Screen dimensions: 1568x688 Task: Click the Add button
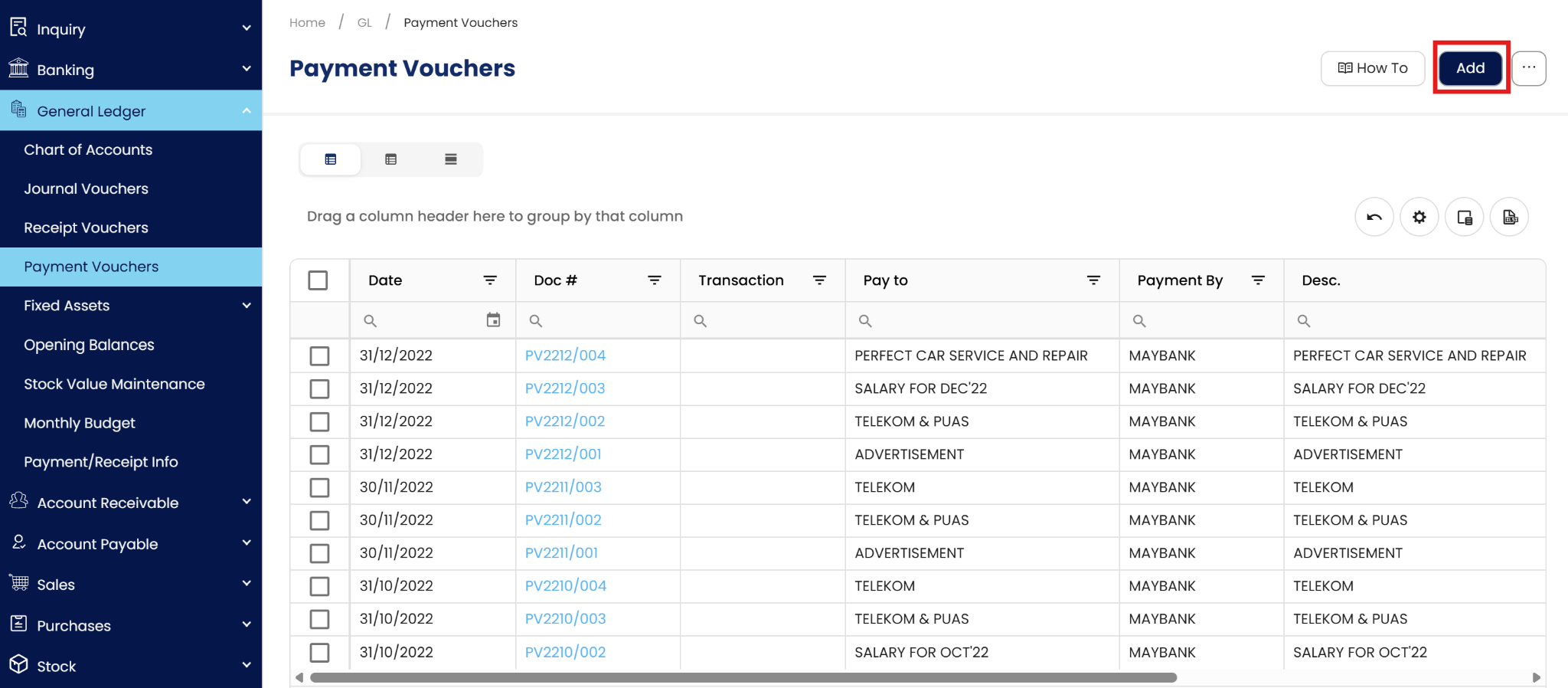click(x=1470, y=68)
